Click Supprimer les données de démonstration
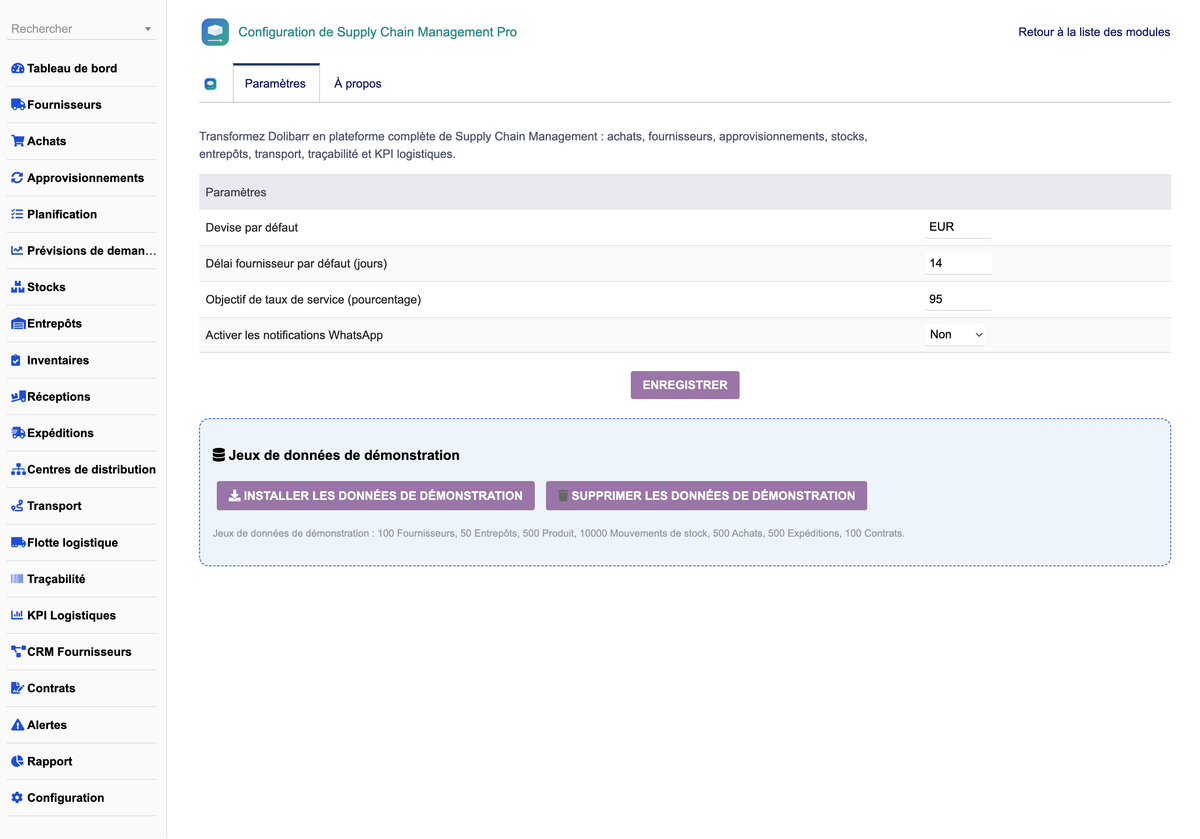Image resolution: width=1200 pixels, height=839 pixels. click(706, 496)
